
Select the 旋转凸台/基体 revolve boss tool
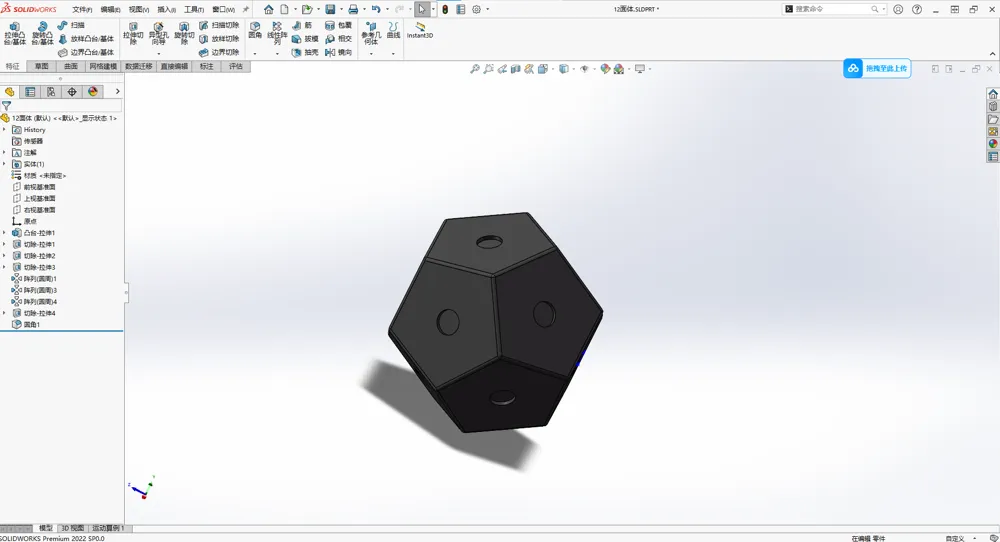click(42, 33)
